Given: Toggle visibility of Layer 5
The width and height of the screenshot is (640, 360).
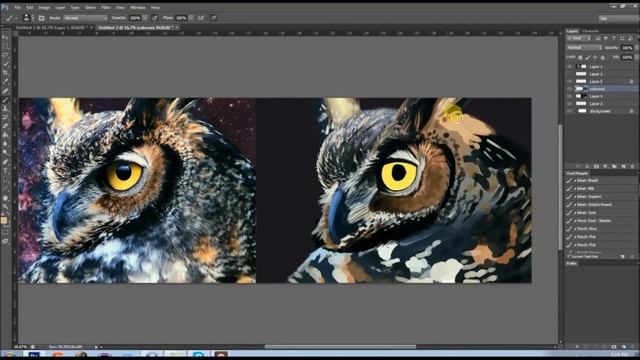Looking at the screenshot, I should coord(569,81).
